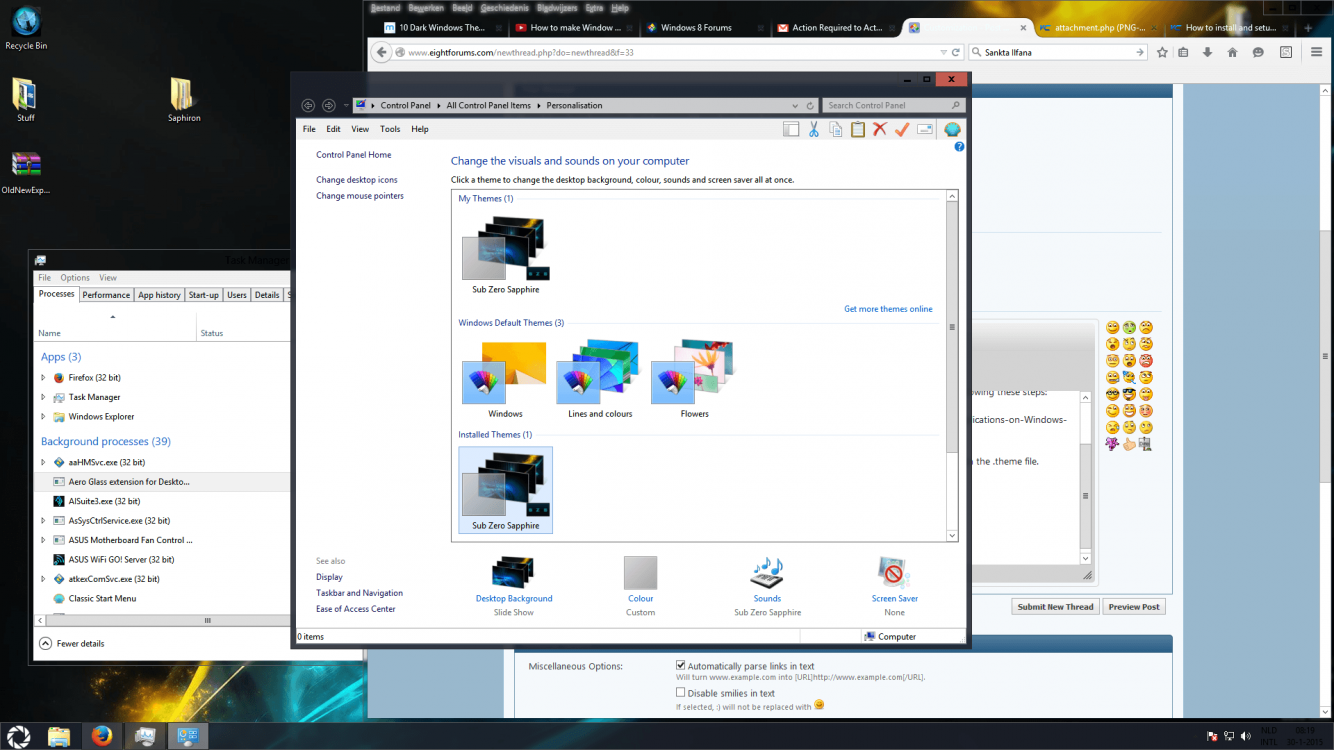Open Change desktop icons link

pos(357,180)
